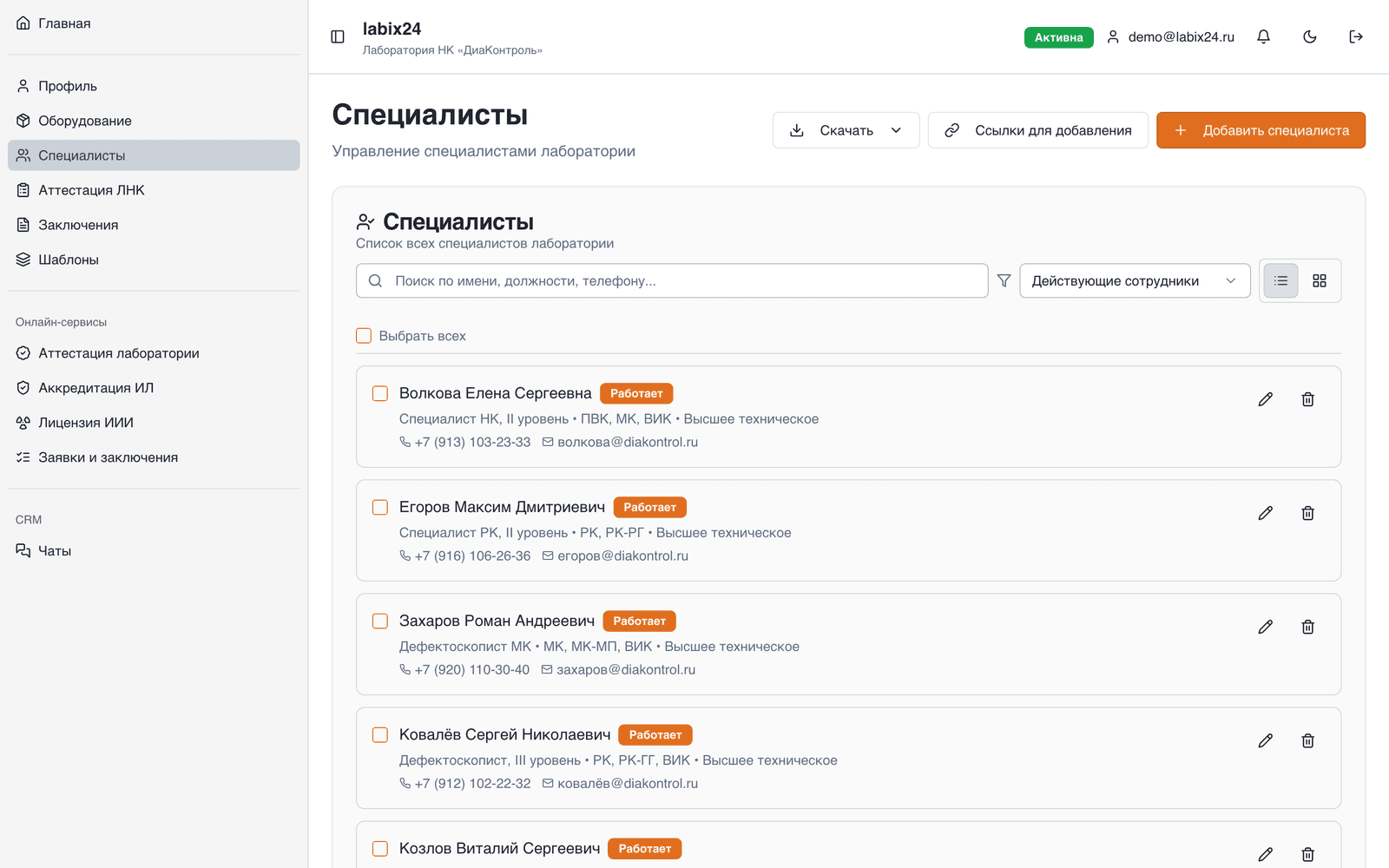Edit Захаров Роман Андреевич
The image size is (1389, 868).
pyautogui.click(x=1266, y=627)
